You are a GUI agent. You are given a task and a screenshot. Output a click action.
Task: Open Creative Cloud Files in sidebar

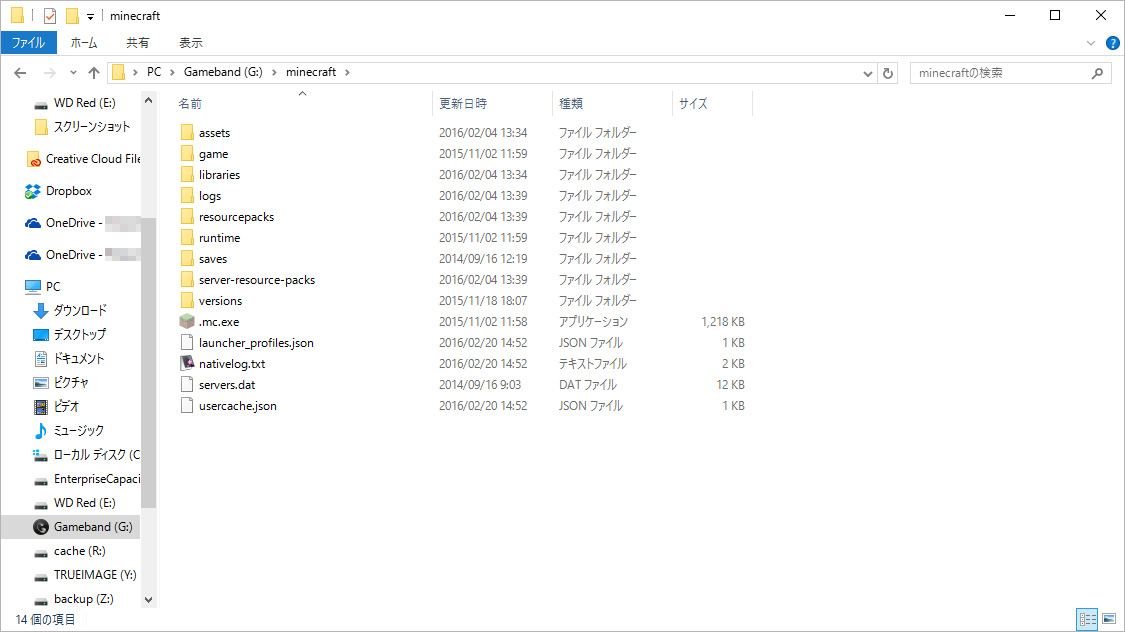point(83,159)
